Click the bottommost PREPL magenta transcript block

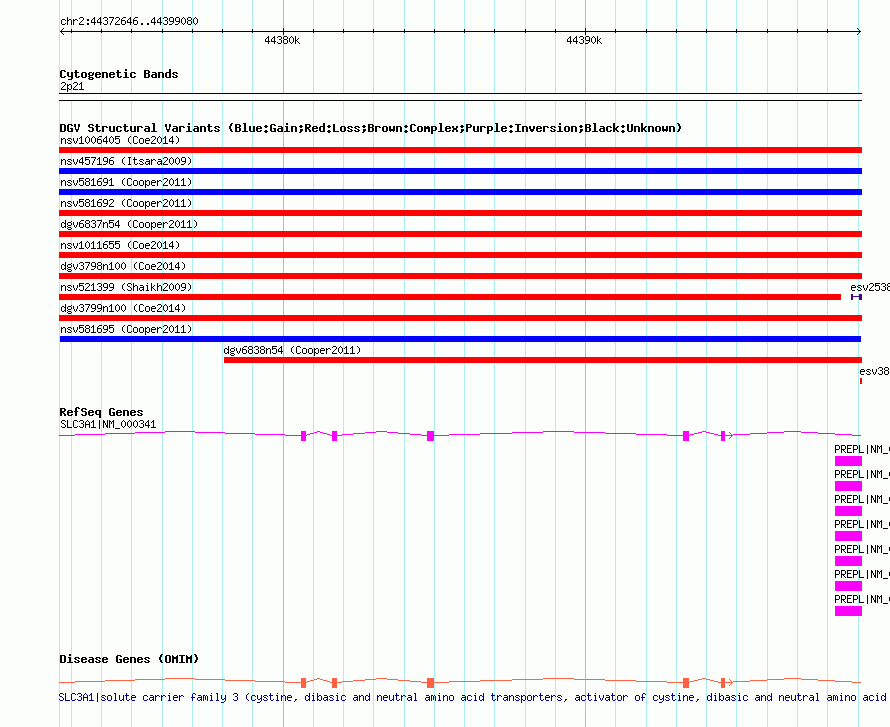(848, 611)
